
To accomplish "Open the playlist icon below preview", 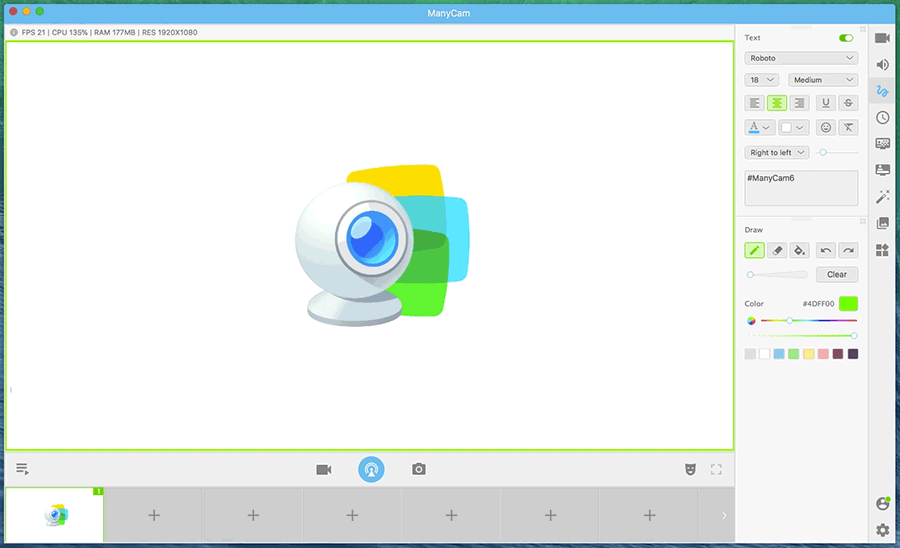I will (22, 469).
